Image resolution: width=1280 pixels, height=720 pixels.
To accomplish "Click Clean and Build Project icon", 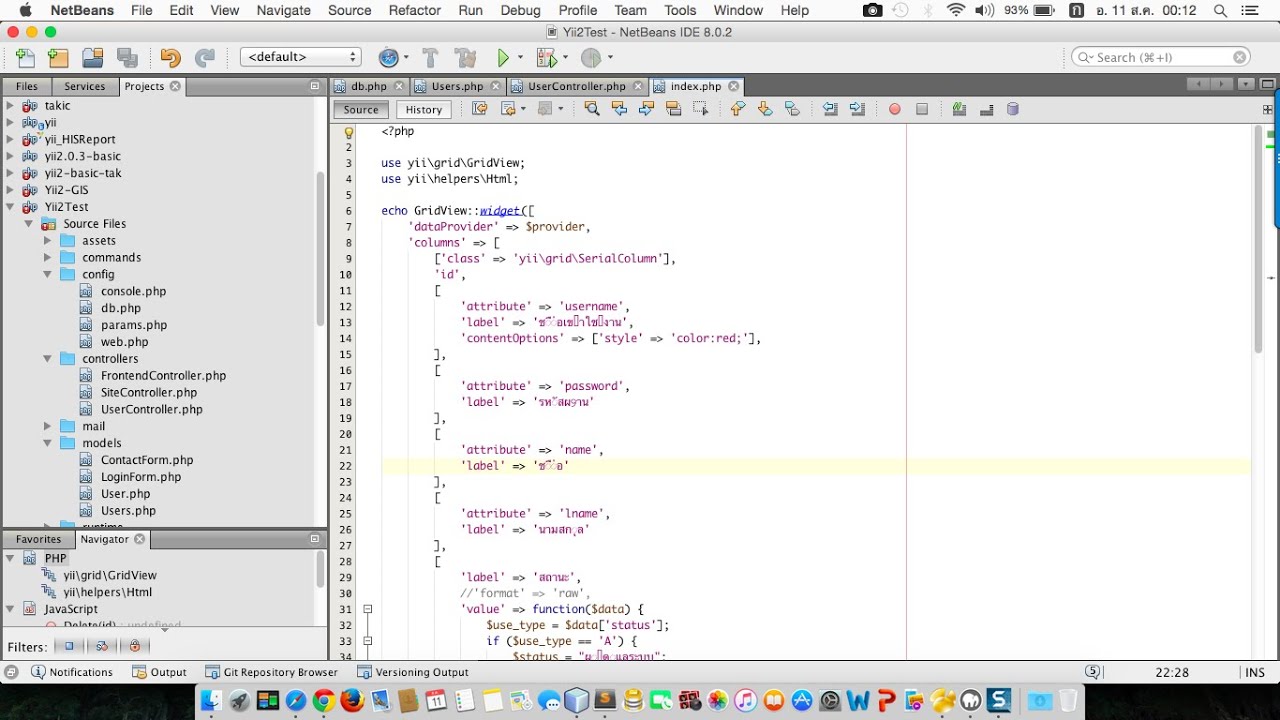I will click(x=465, y=58).
